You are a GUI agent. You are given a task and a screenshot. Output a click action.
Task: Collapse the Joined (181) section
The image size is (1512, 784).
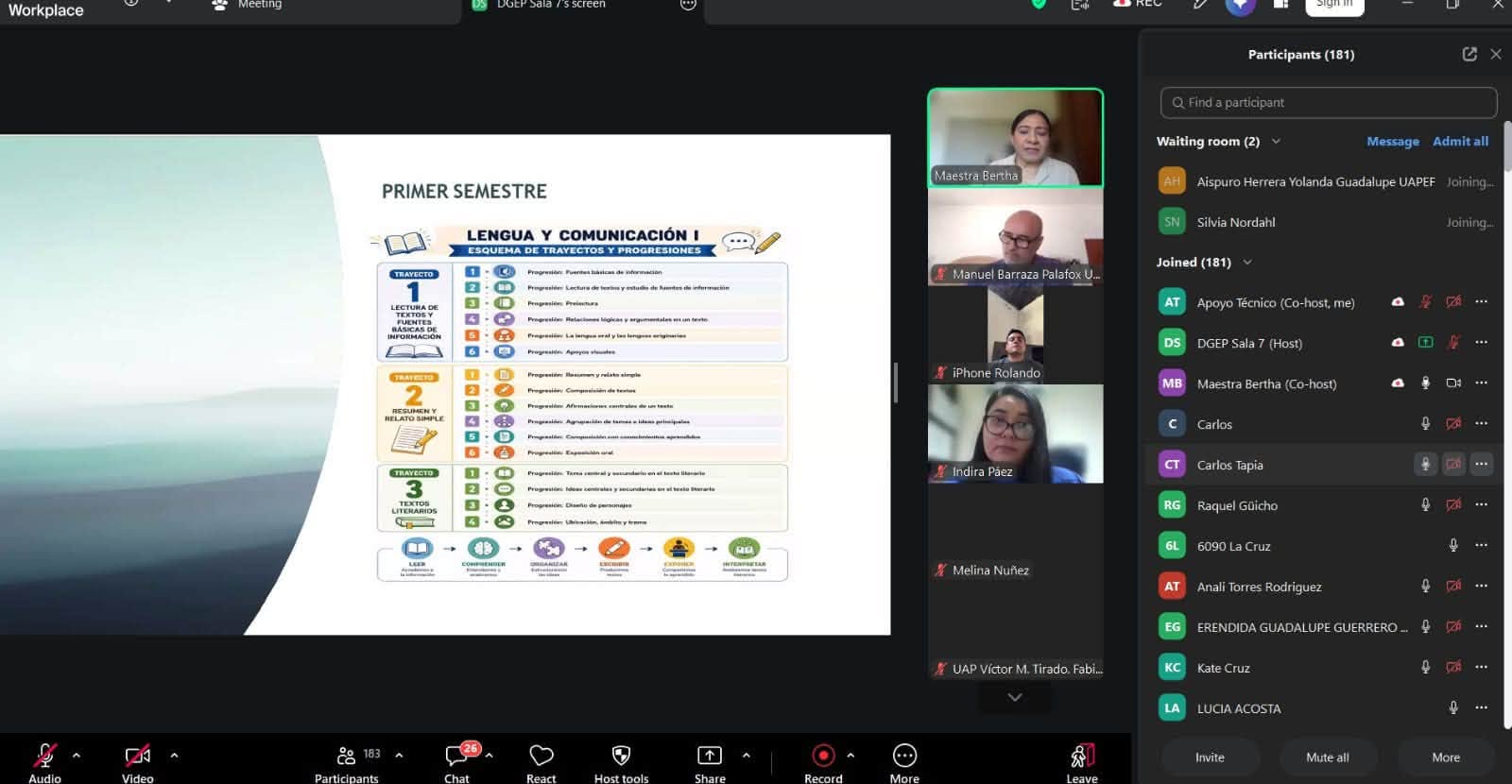pyautogui.click(x=1247, y=262)
